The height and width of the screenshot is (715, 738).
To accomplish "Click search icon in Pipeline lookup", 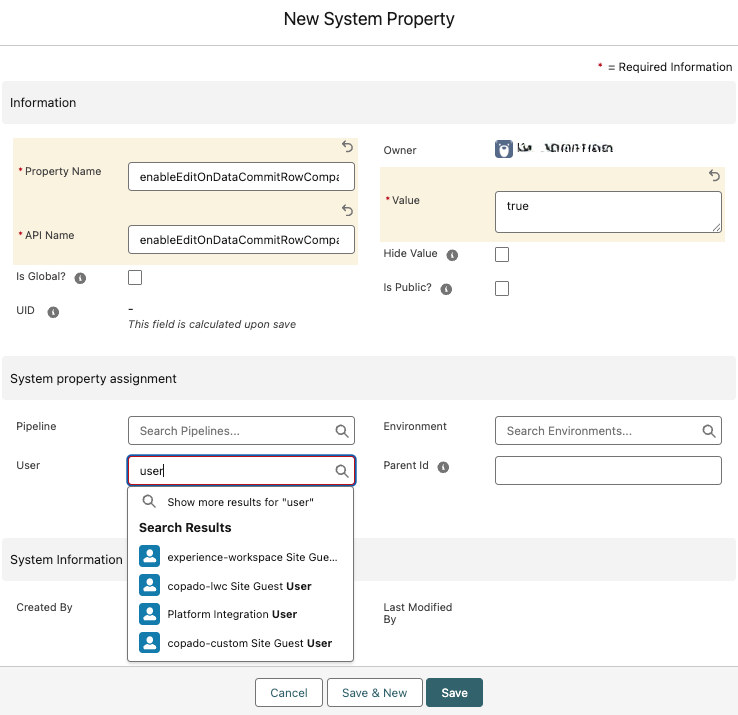I will click(342, 431).
